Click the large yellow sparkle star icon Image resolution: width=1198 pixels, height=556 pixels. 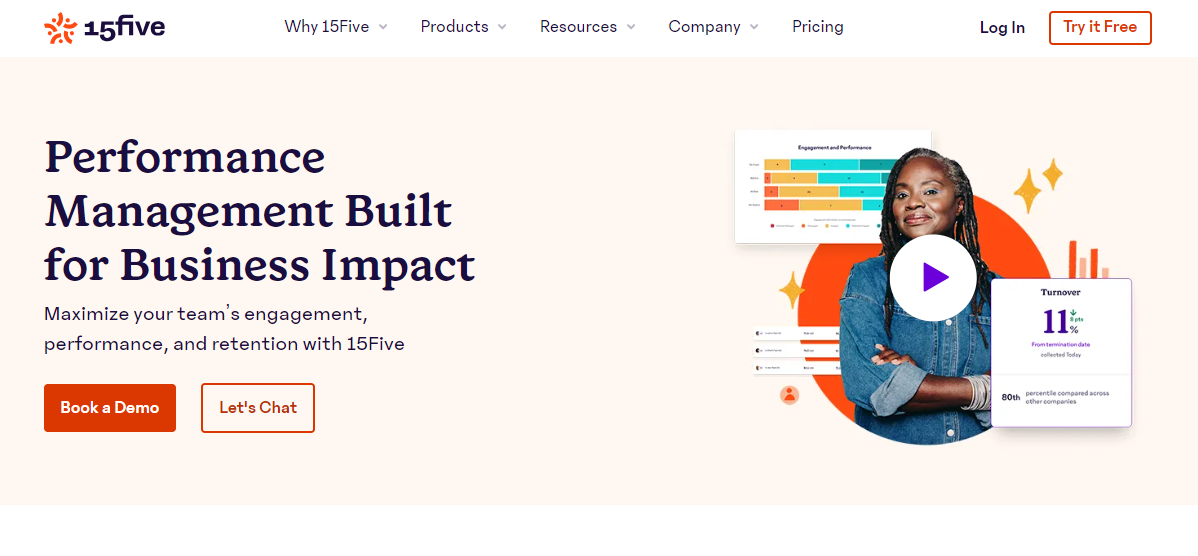[x=1028, y=191]
